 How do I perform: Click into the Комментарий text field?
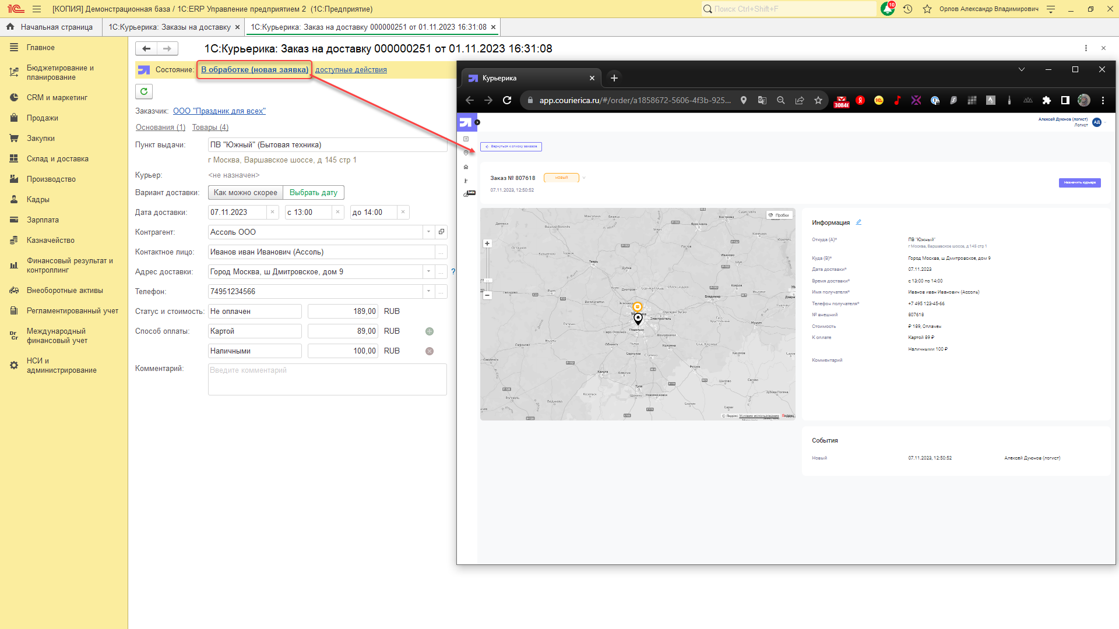click(x=327, y=379)
